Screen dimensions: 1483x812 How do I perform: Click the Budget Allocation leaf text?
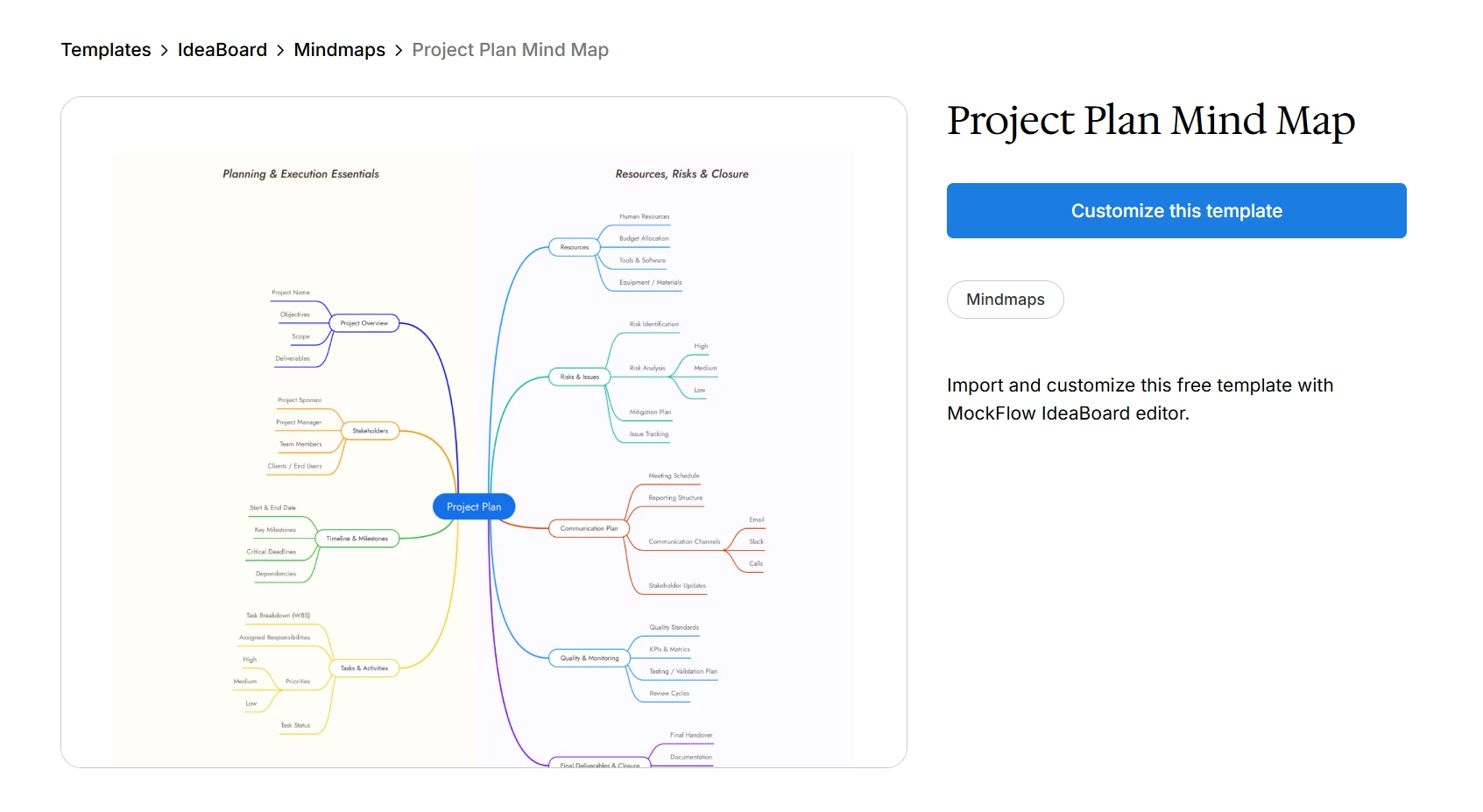[x=644, y=238]
